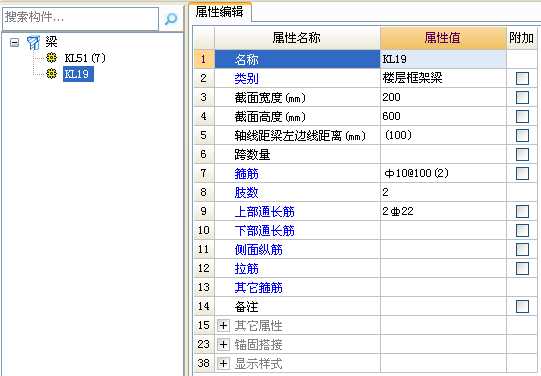Click the 名称 property name cell
Viewport: 541px width, 376px height.
[297, 59]
